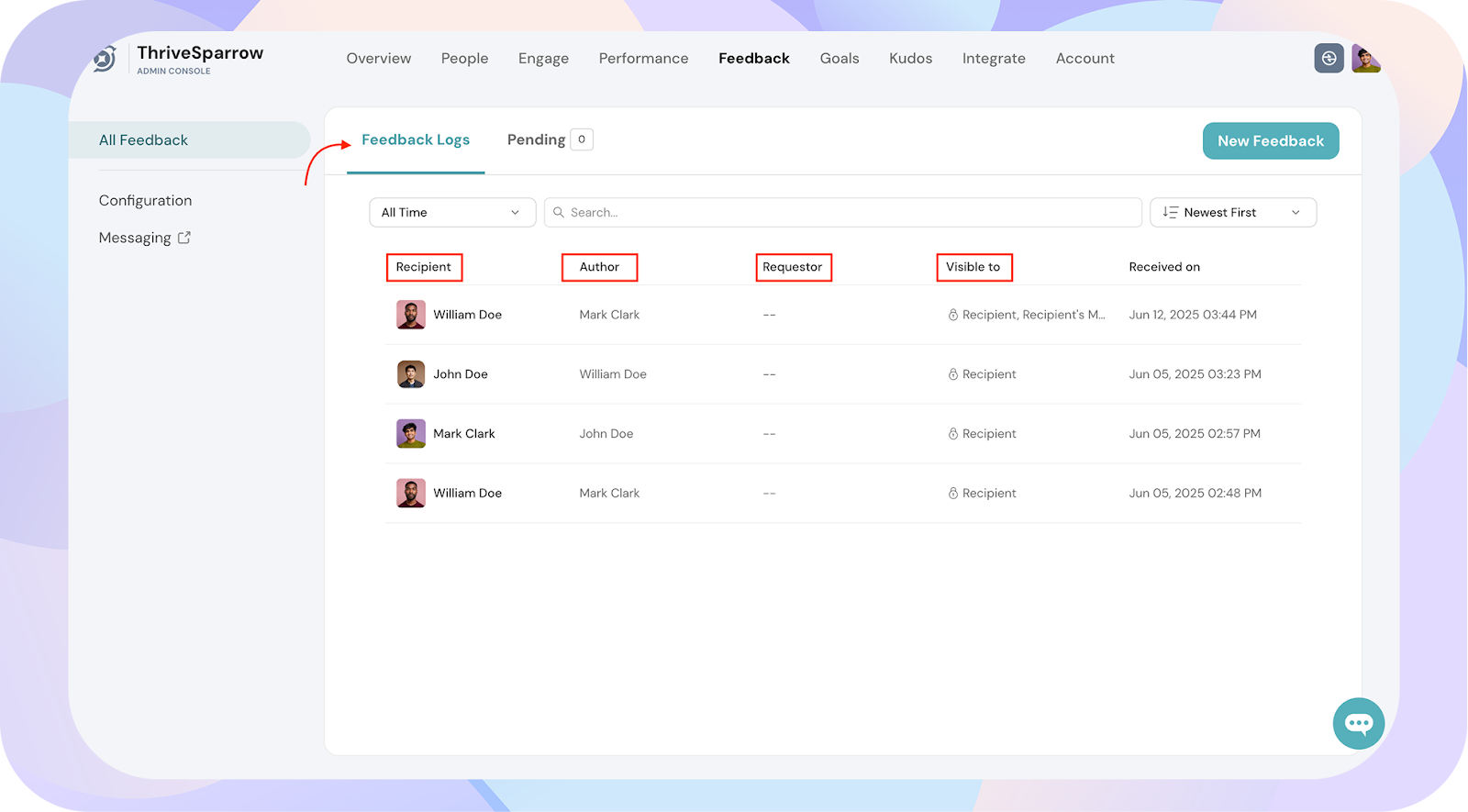Screen dimensions: 1468x812
Task: Click recipient name John Doe
Action: (x=461, y=374)
